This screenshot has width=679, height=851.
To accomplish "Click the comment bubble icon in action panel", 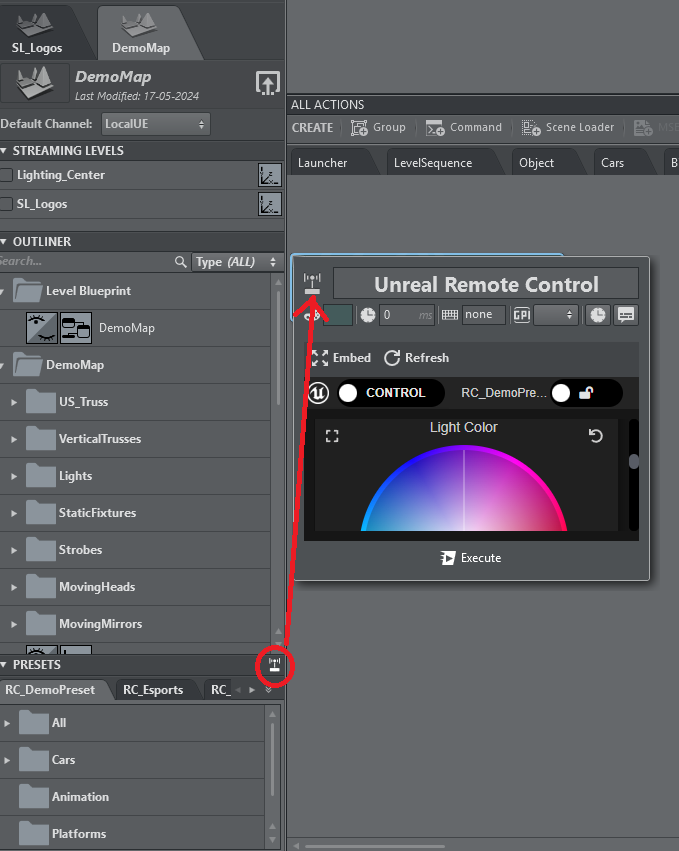I will [x=626, y=315].
